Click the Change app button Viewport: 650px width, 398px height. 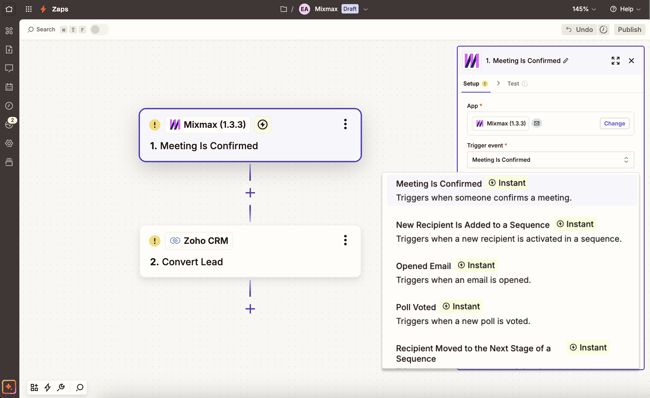(x=614, y=123)
